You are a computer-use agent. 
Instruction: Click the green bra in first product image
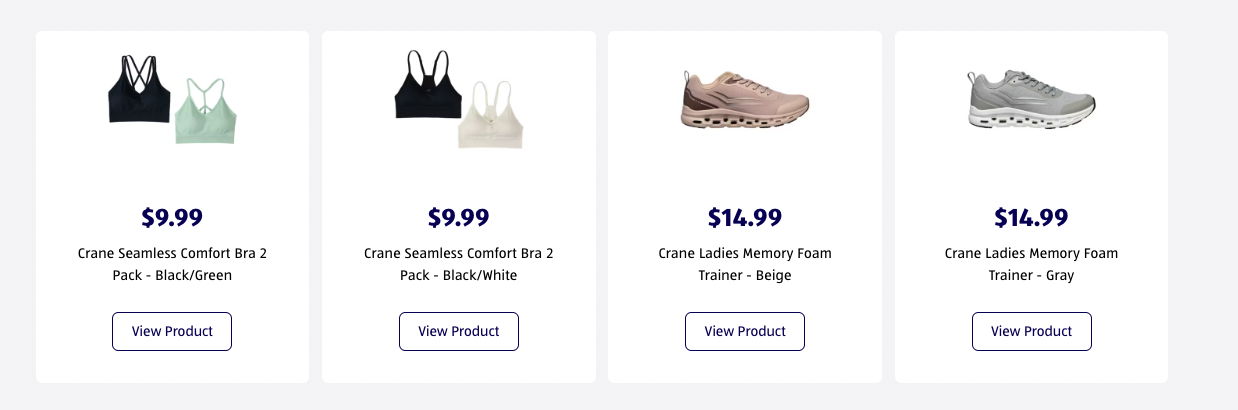pos(206,111)
